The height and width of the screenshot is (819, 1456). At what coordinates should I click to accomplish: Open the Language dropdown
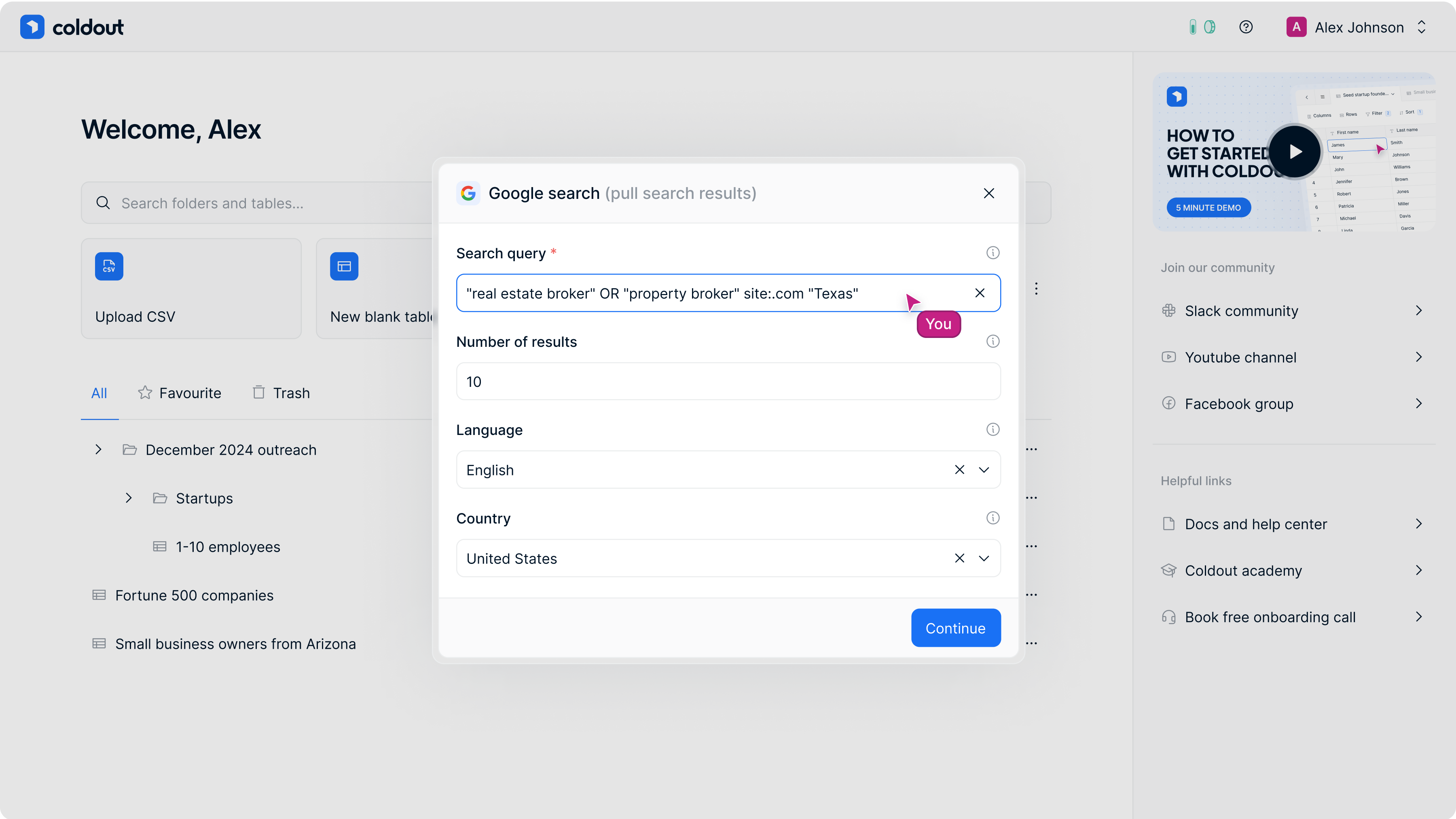coord(984,470)
